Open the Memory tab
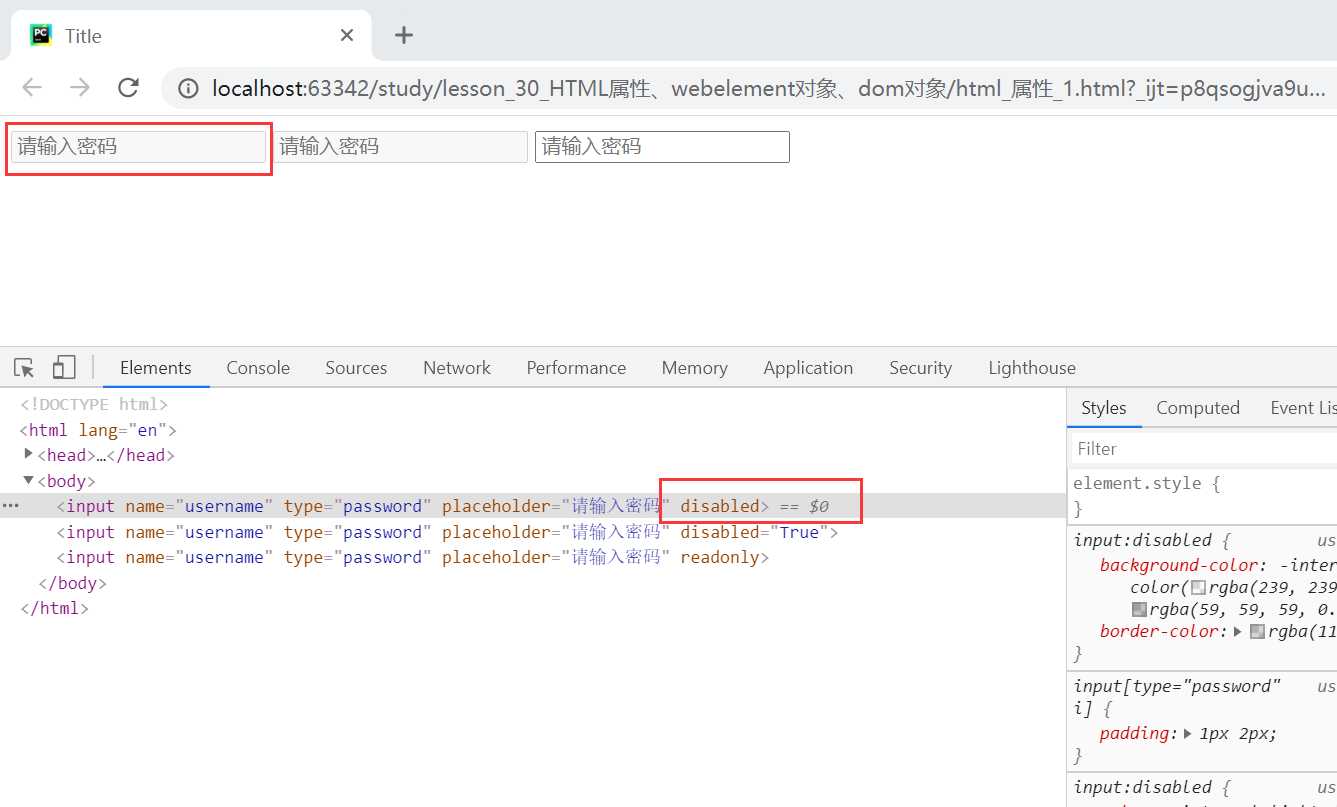Image resolution: width=1337 pixels, height=807 pixels. (x=694, y=368)
